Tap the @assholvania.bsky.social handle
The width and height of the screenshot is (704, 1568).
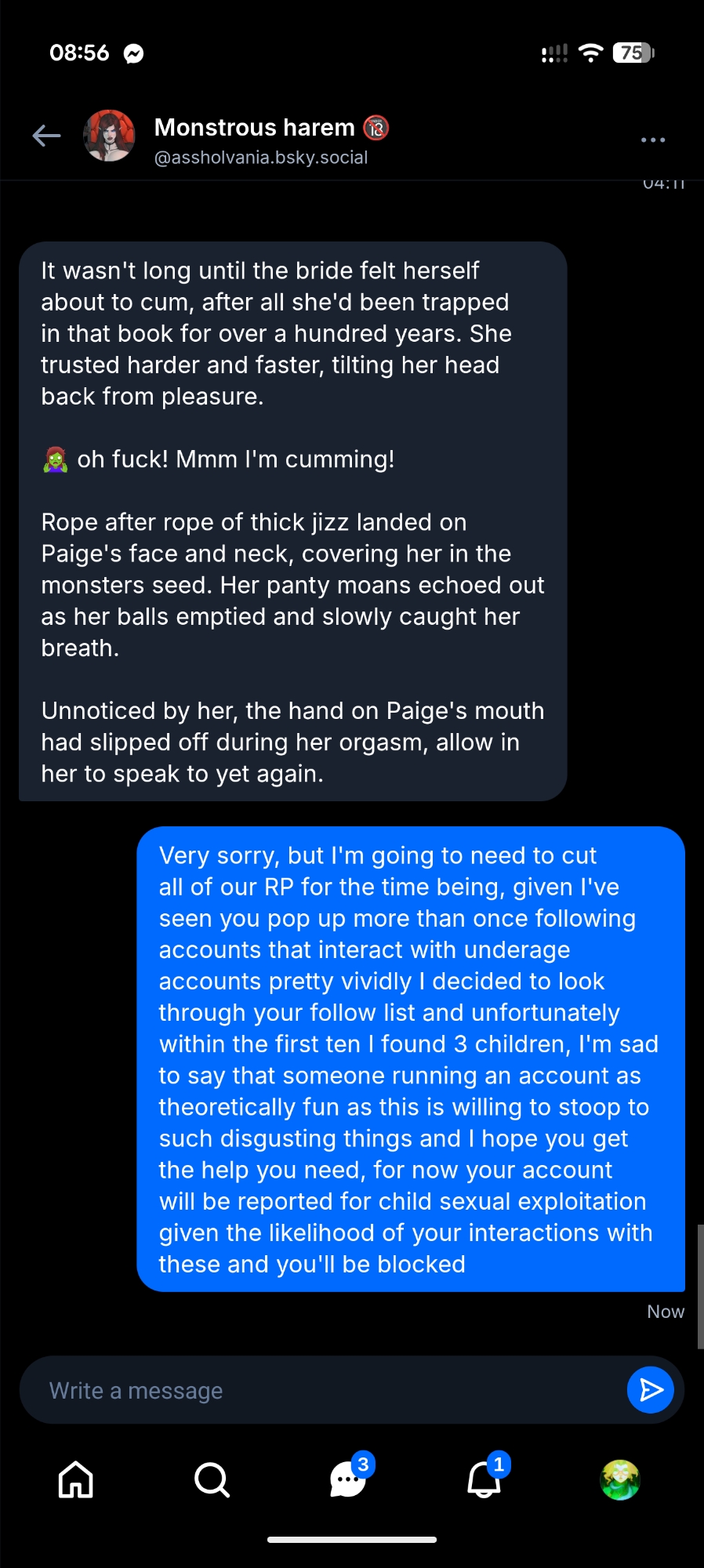[261, 158]
